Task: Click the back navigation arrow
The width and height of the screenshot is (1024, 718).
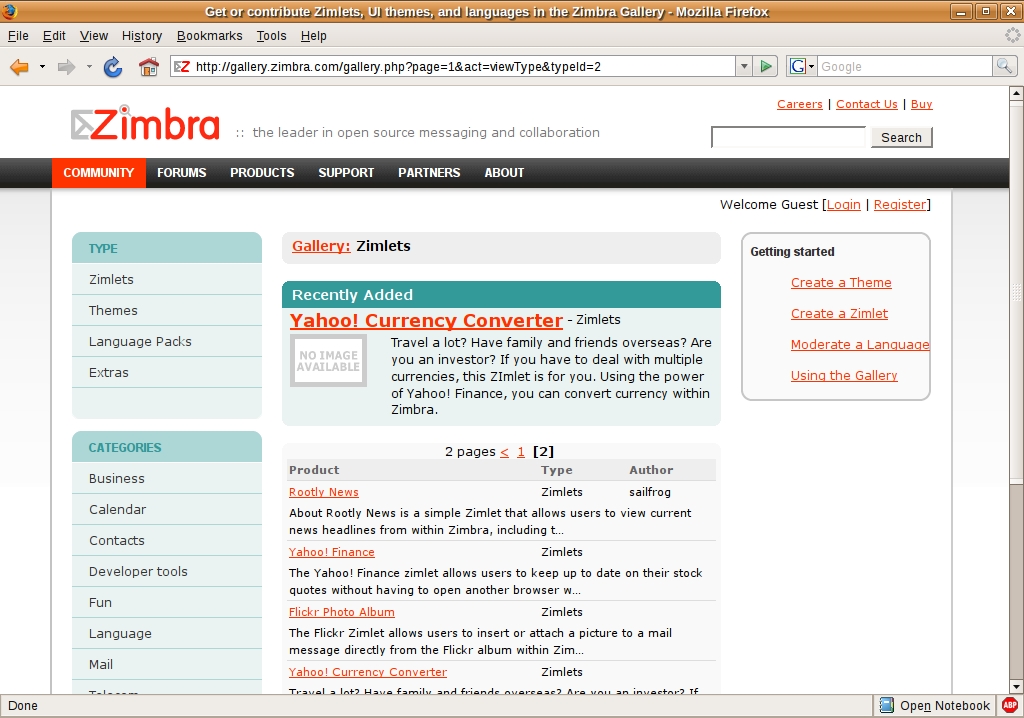Action: pyautogui.click(x=20, y=66)
